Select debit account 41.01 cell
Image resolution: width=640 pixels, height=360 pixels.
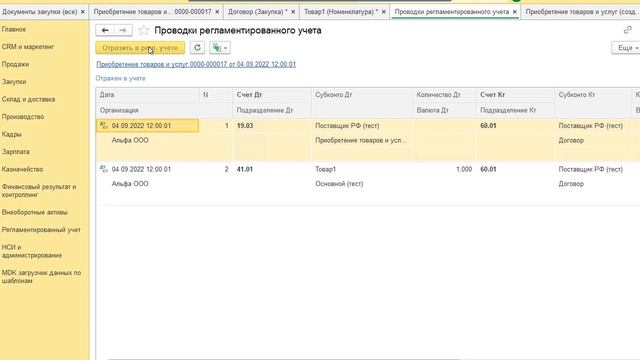pyautogui.click(x=272, y=169)
